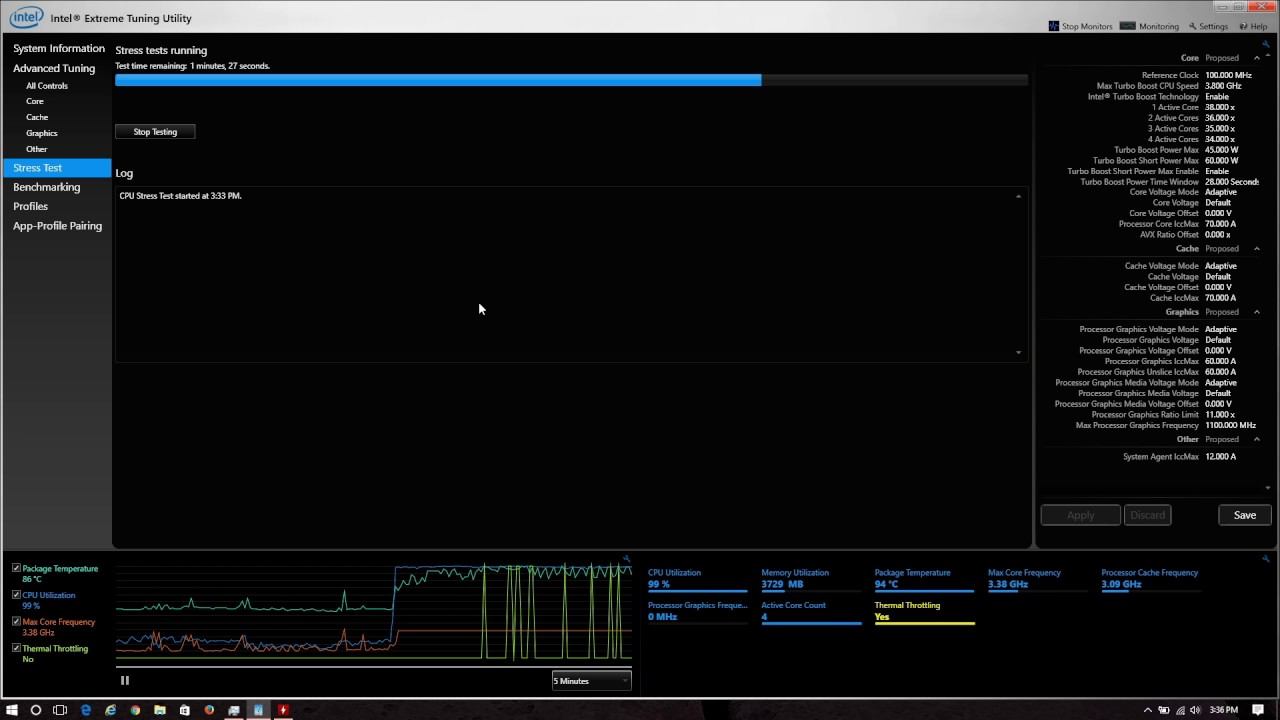This screenshot has width=1280, height=720.
Task: Open the Microsoft Store from the taskbar
Action: pyautogui.click(x=185, y=710)
